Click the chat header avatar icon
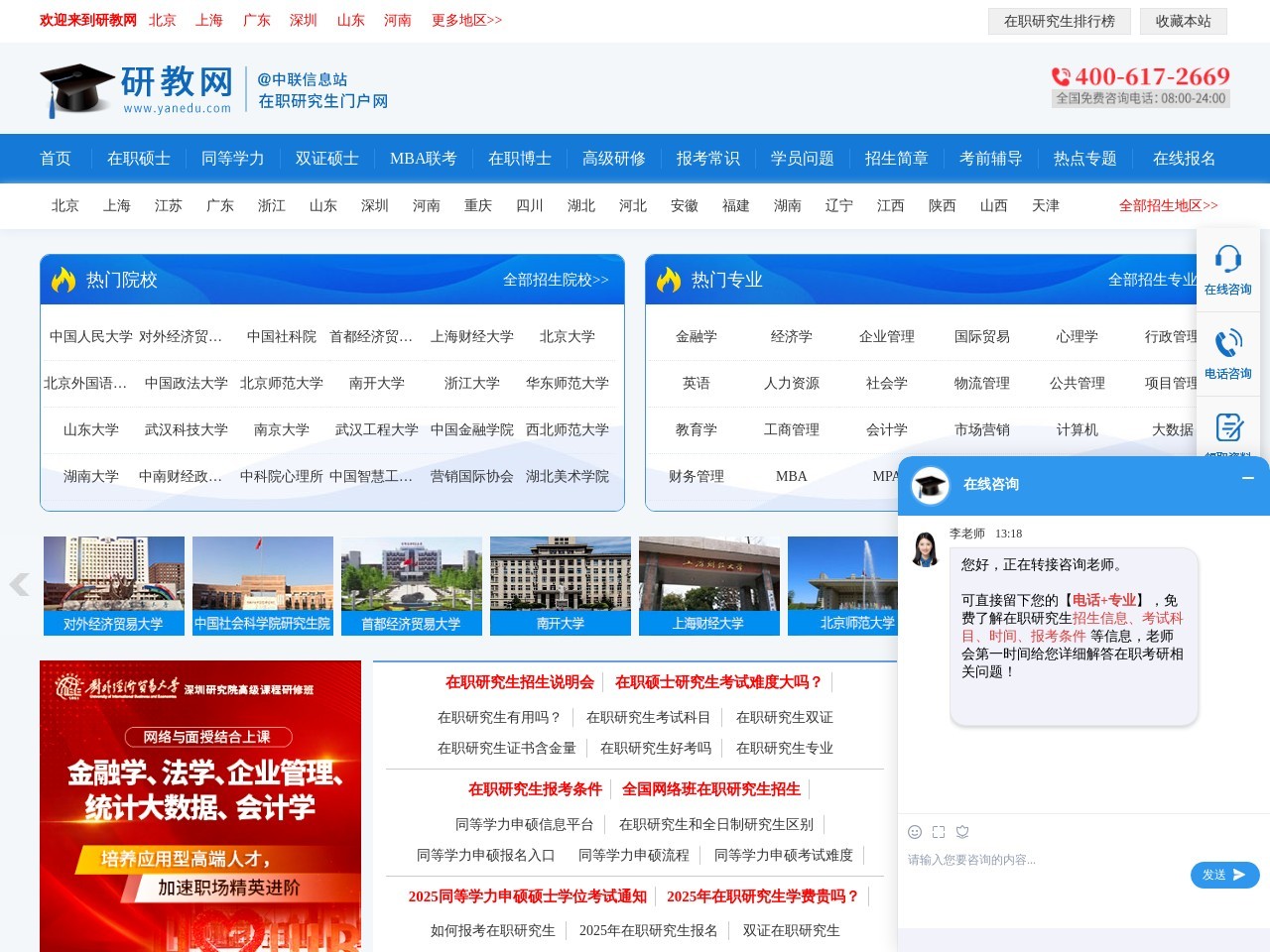 [931, 485]
